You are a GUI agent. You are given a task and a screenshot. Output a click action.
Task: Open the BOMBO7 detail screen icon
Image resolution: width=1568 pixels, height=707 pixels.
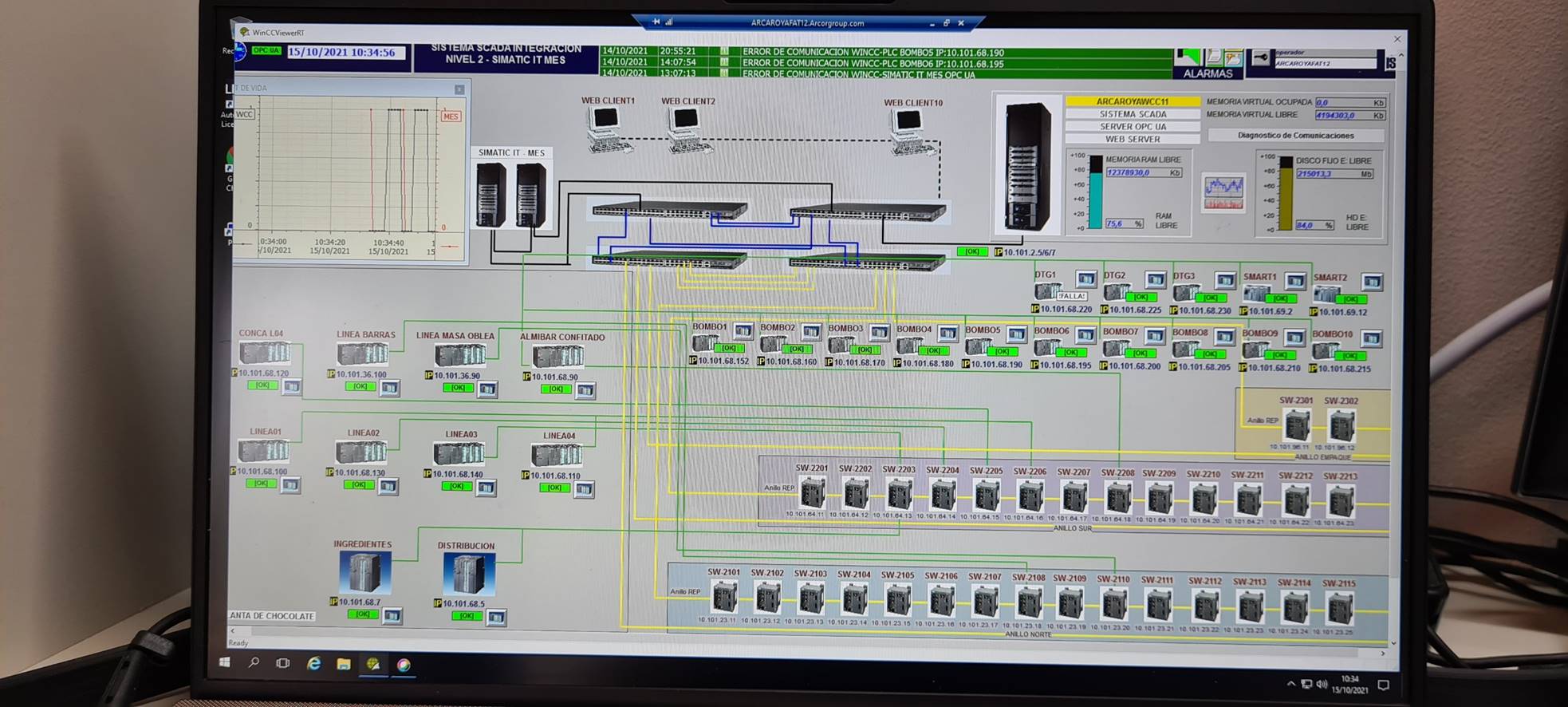[1155, 335]
